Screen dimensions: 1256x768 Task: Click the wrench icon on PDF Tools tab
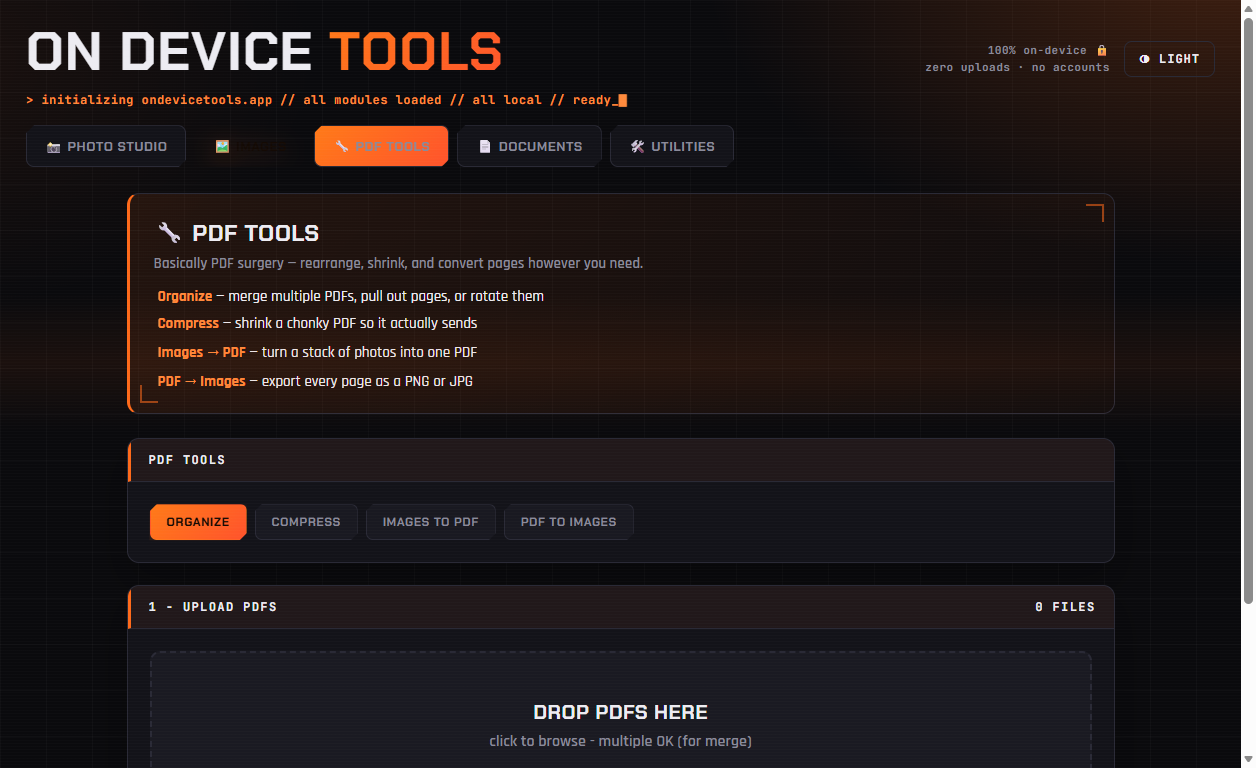tap(342, 146)
